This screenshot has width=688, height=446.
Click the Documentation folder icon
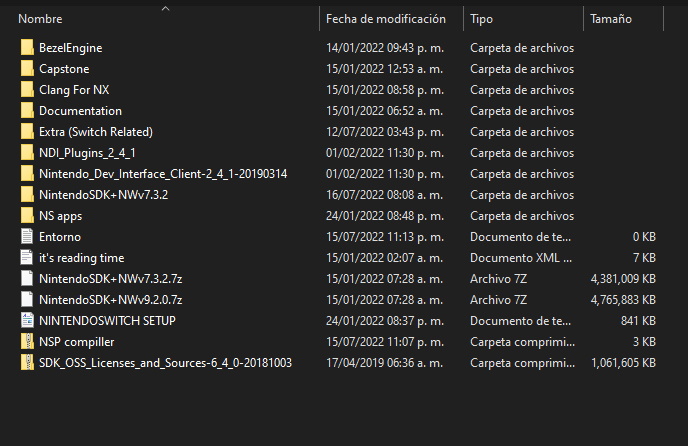[x=27, y=111]
